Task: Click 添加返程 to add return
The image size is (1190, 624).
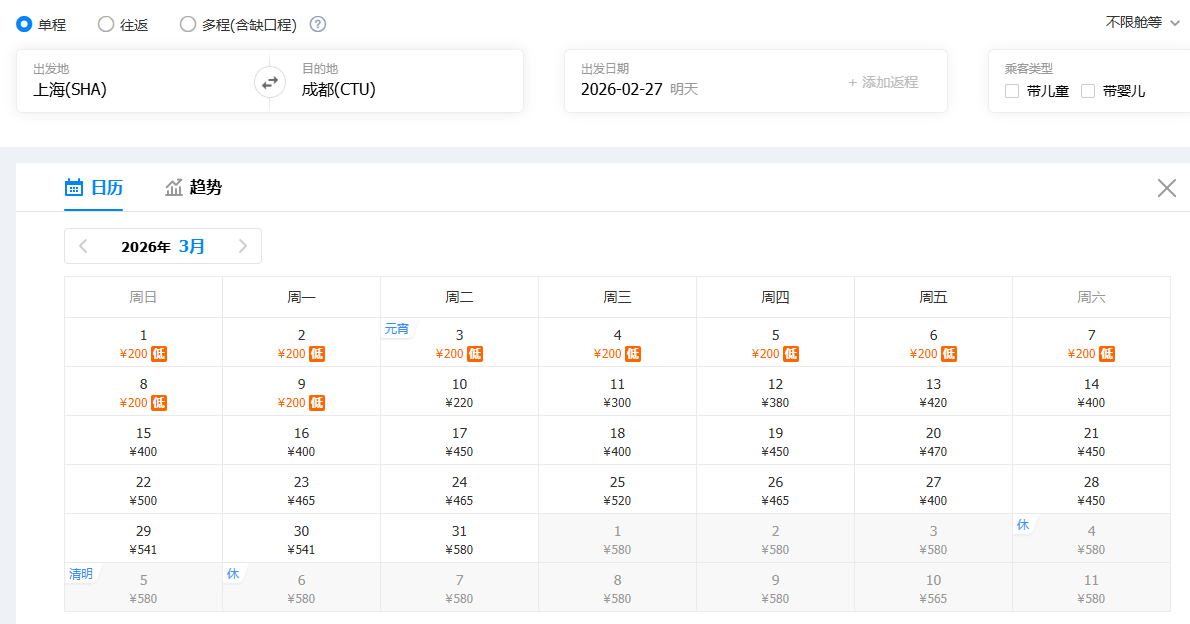Action: (x=883, y=82)
